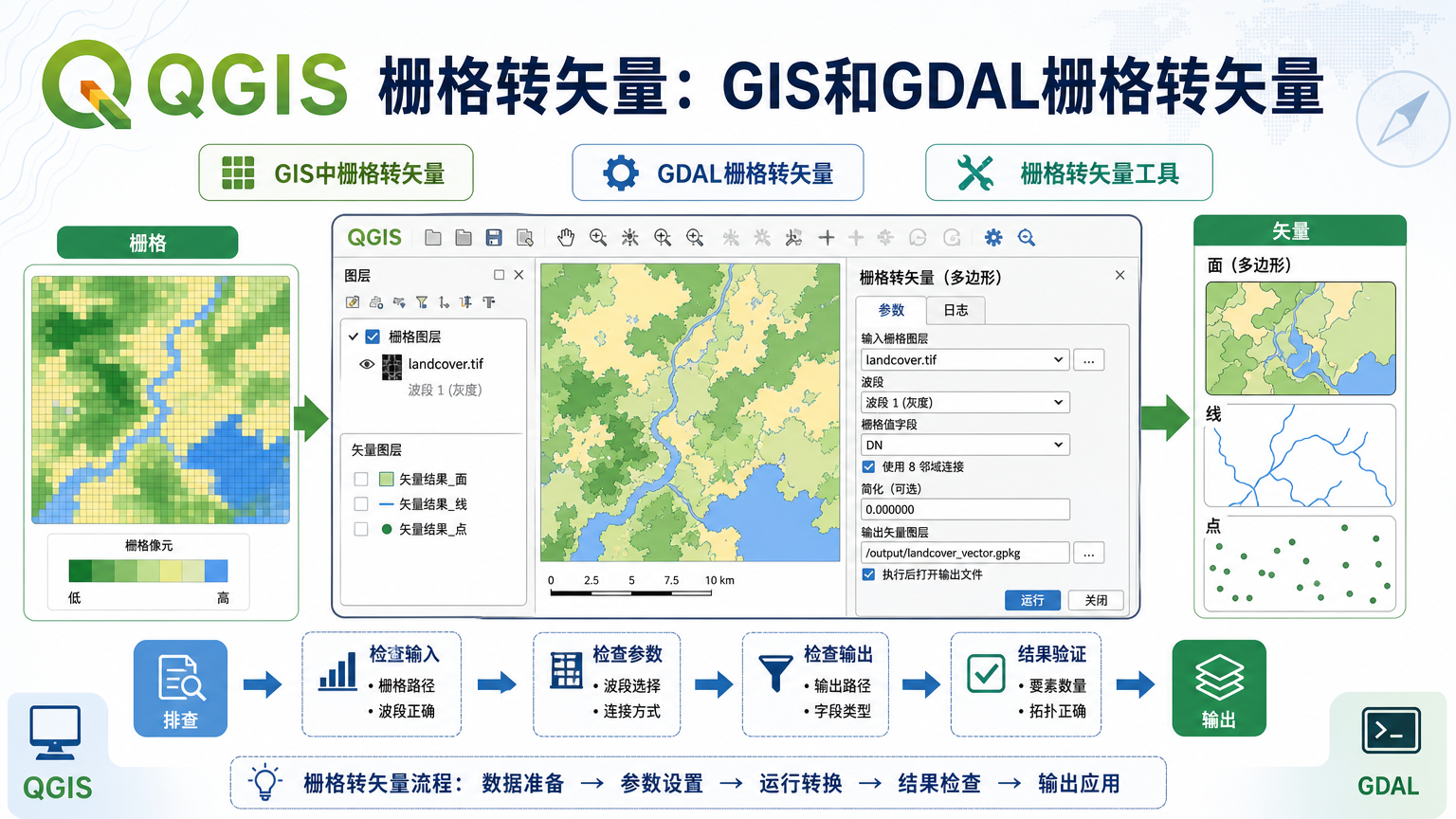Viewport: 1456px width, 819px height.
Task: Select the pan map hand tool
Action: pos(566,238)
